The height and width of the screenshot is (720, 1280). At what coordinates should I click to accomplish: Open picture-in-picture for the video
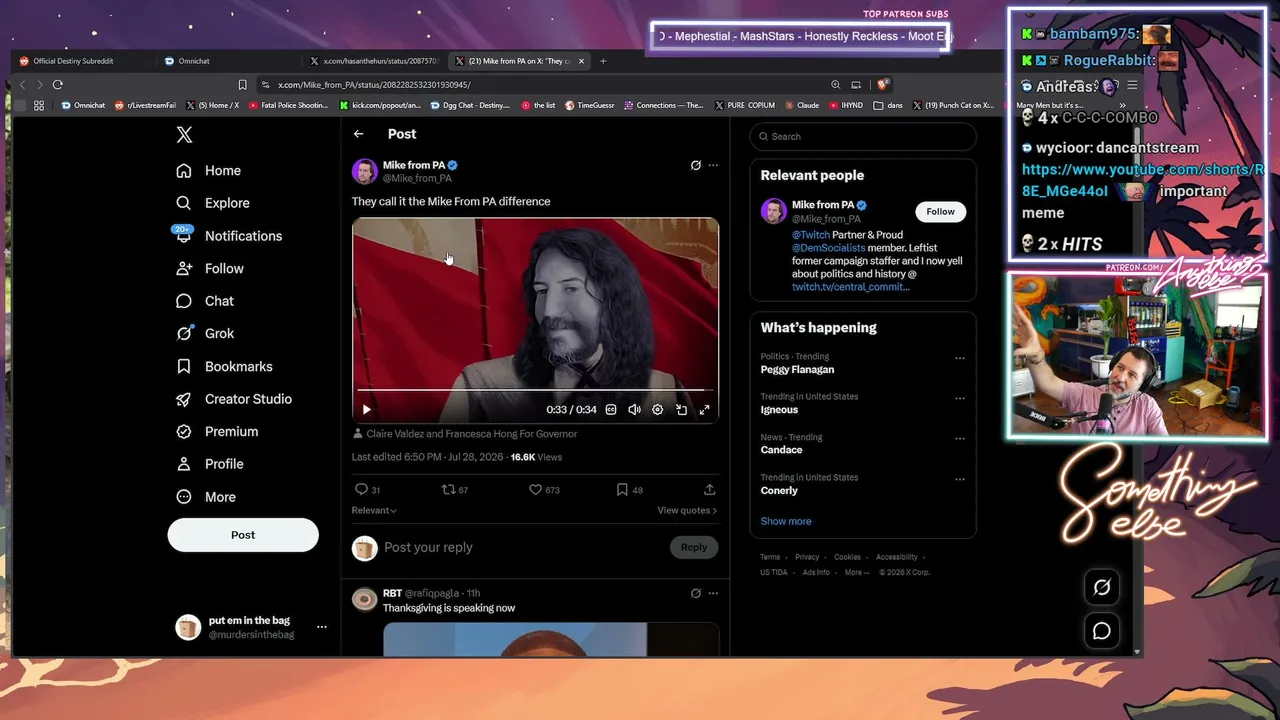pyautogui.click(x=682, y=410)
